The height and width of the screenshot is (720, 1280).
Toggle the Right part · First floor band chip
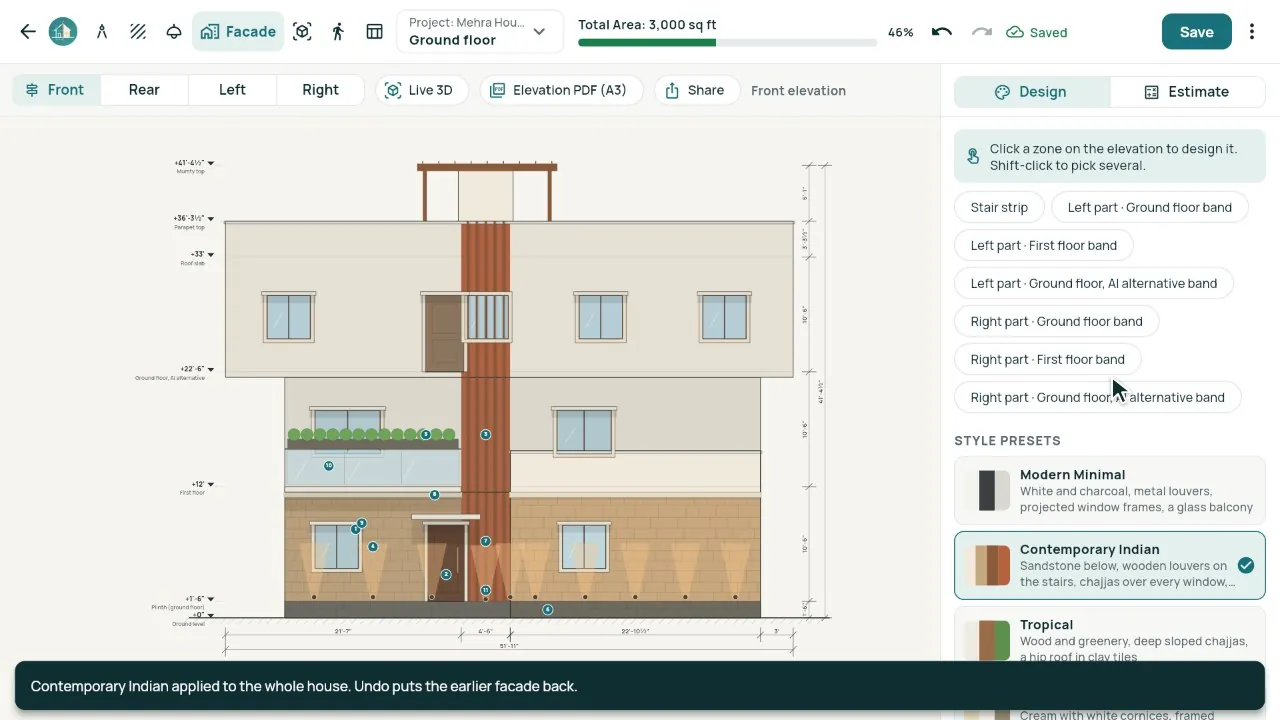1047,359
